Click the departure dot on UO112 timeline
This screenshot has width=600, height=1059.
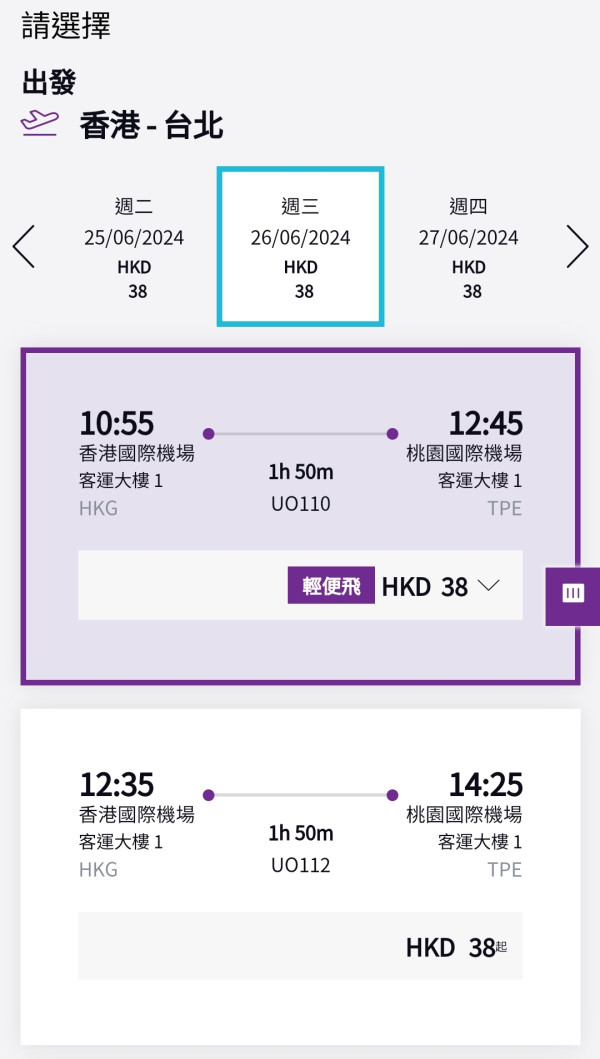[x=208, y=795]
